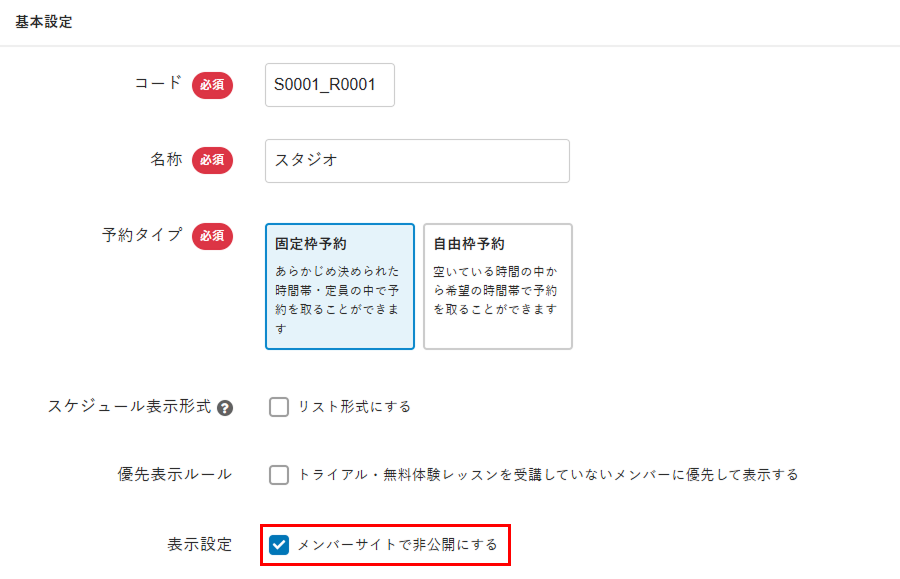Viewport: 900px width, 579px height.
Task: Click the 表示設定 label
Action: (199, 545)
